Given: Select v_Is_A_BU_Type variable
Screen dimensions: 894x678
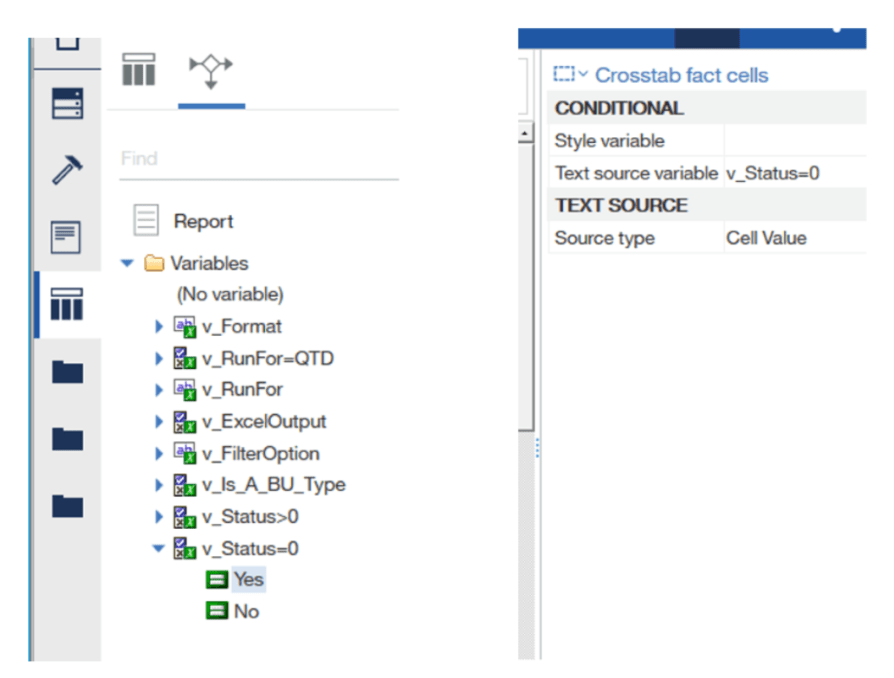Looking at the screenshot, I should point(274,485).
